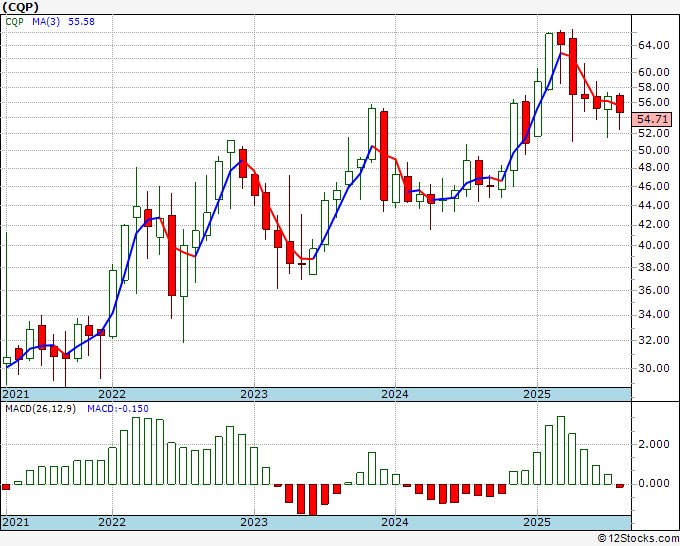Click the 34.00 price axis label

pos(653,314)
